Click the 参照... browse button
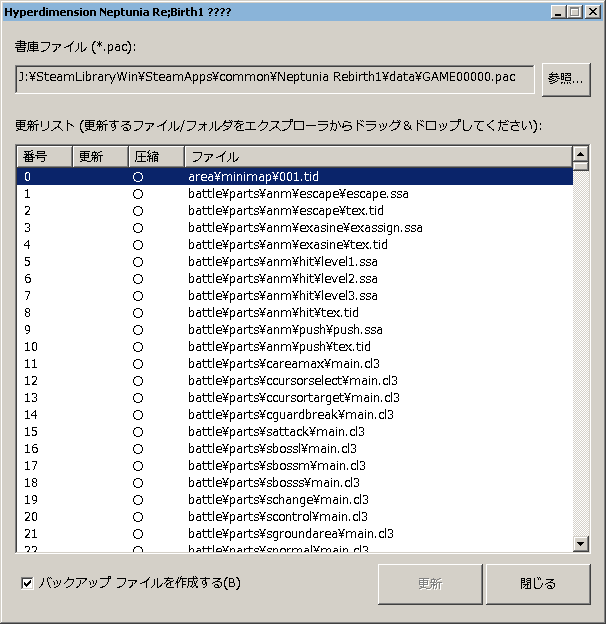The width and height of the screenshot is (606, 624). point(566,79)
